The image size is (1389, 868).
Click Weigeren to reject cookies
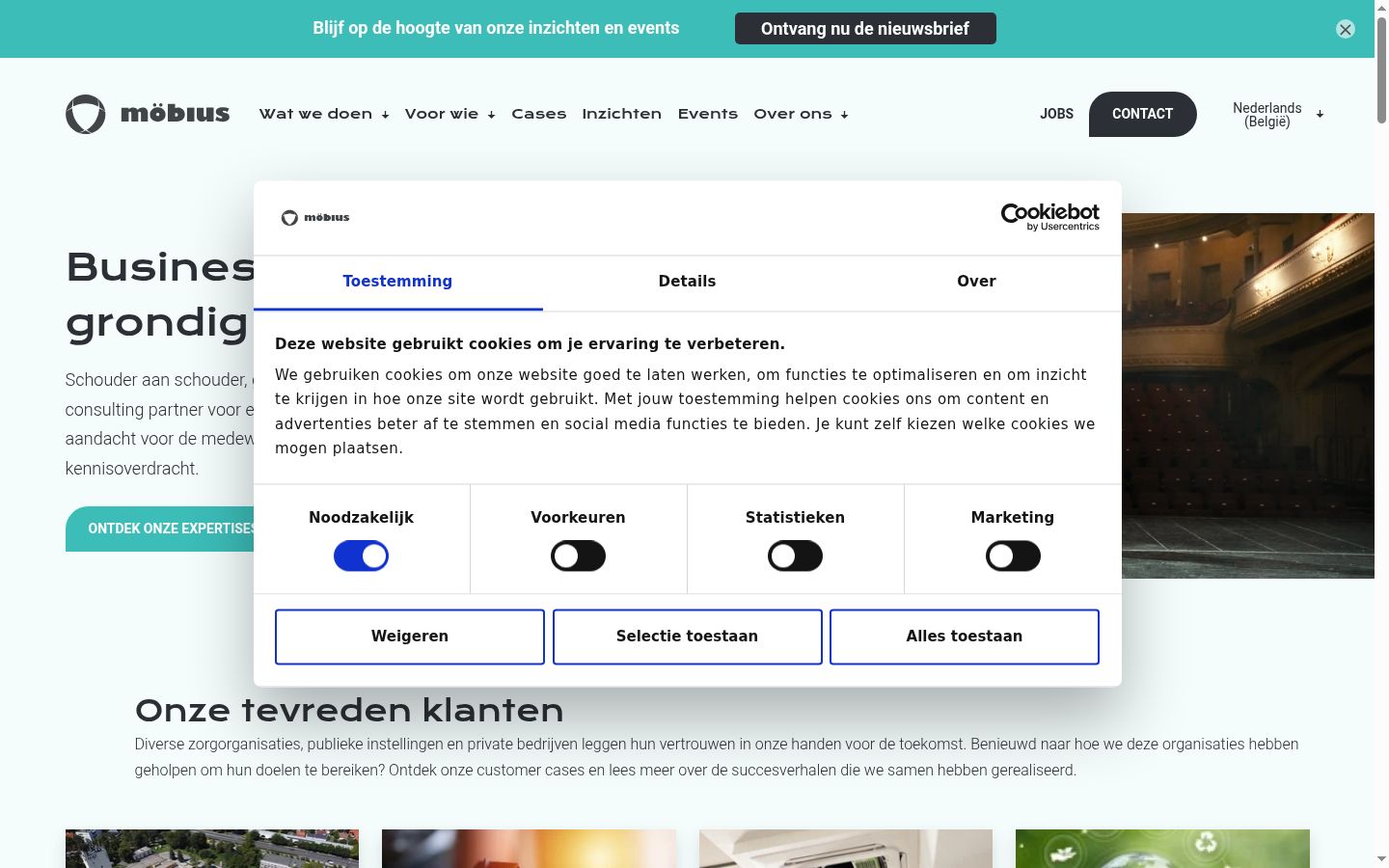pos(410,637)
